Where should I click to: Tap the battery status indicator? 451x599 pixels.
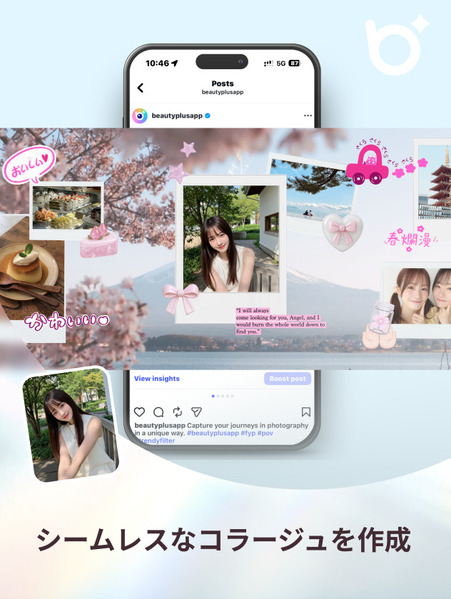(x=294, y=63)
